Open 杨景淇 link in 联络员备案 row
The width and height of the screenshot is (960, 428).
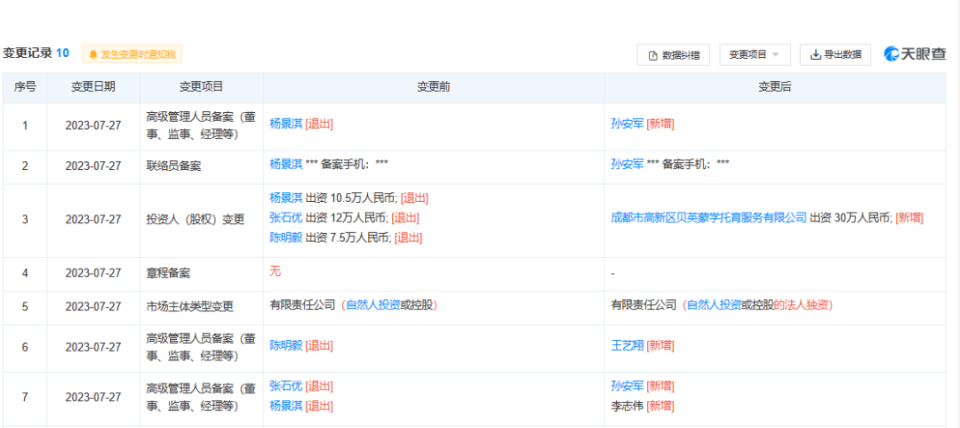click(287, 164)
